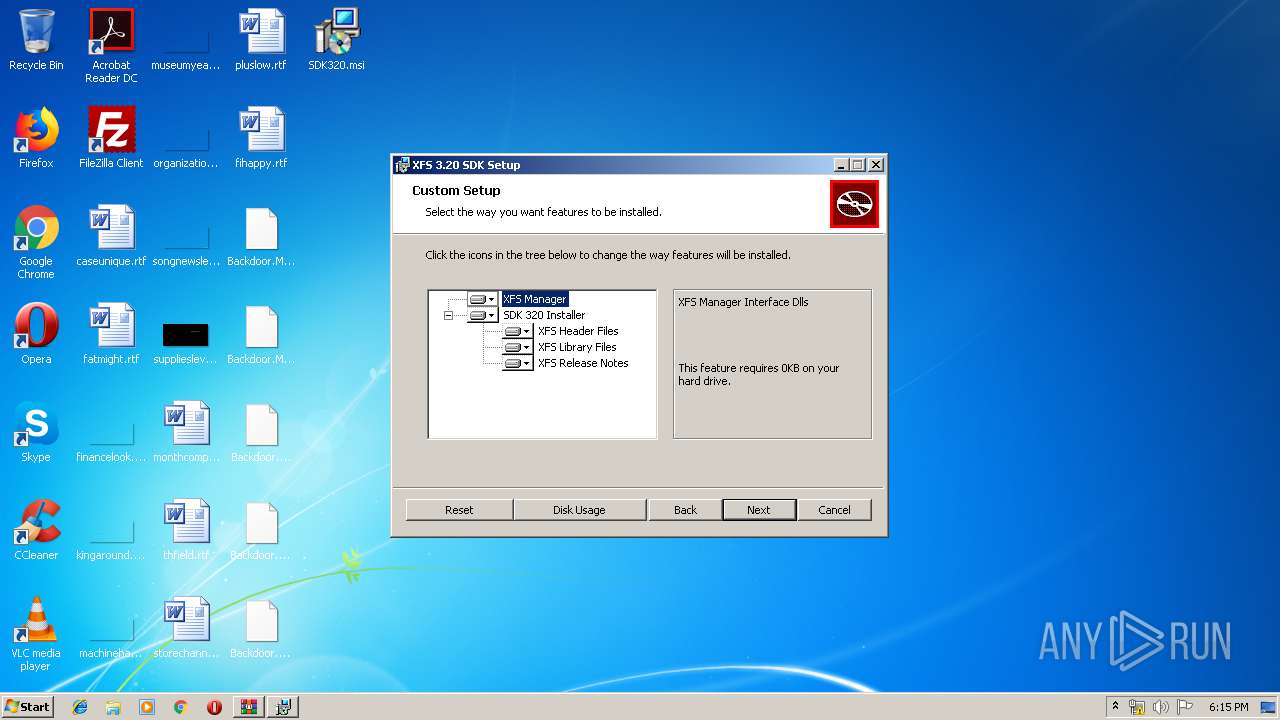Viewport: 1280px width, 720px height.
Task: Select the XFS Header Files tree label
Action: coord(578,331)
